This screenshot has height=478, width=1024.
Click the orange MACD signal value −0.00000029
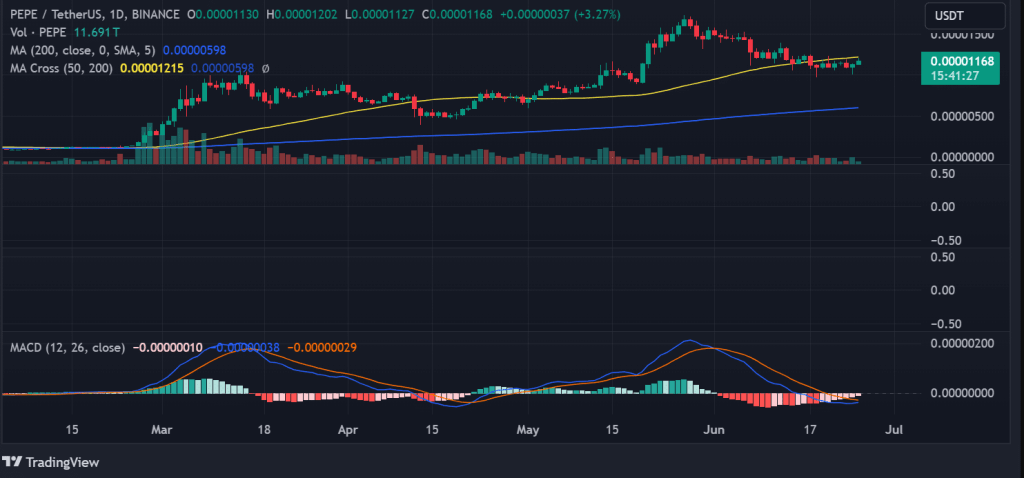(x=322, y=347)
